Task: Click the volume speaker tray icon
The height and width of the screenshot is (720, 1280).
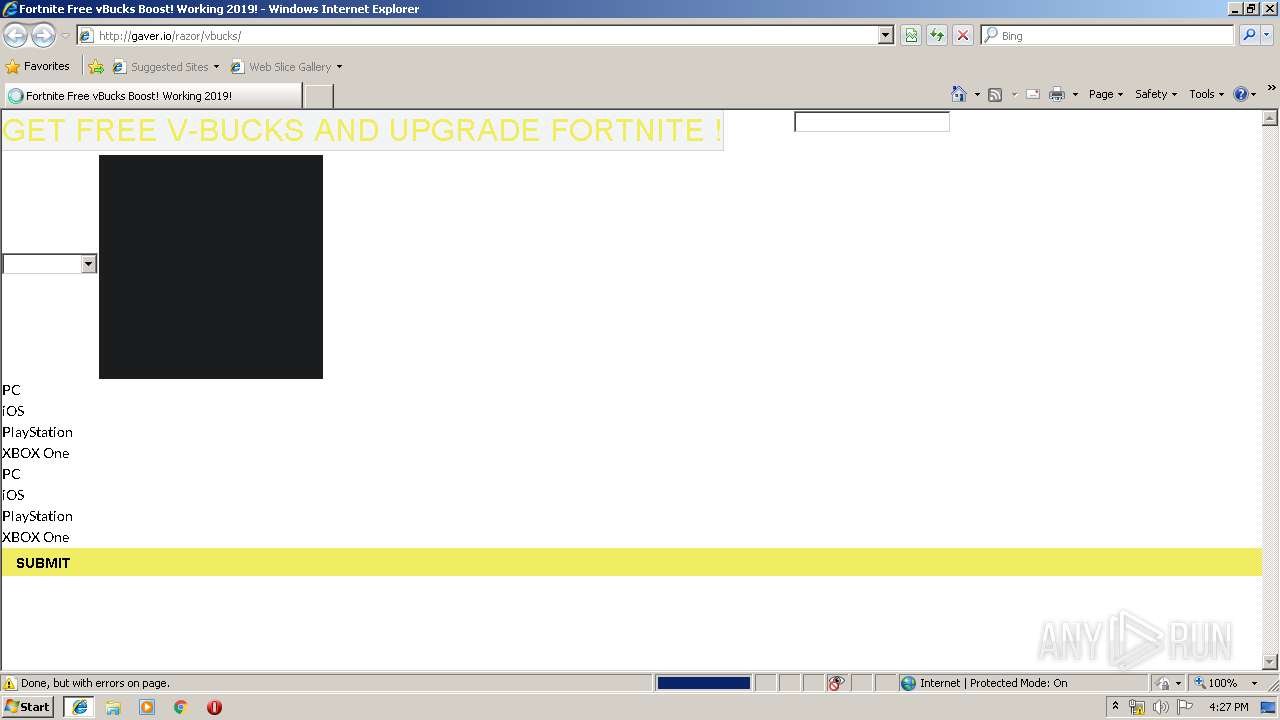Action: click(x=1160, y=707)
